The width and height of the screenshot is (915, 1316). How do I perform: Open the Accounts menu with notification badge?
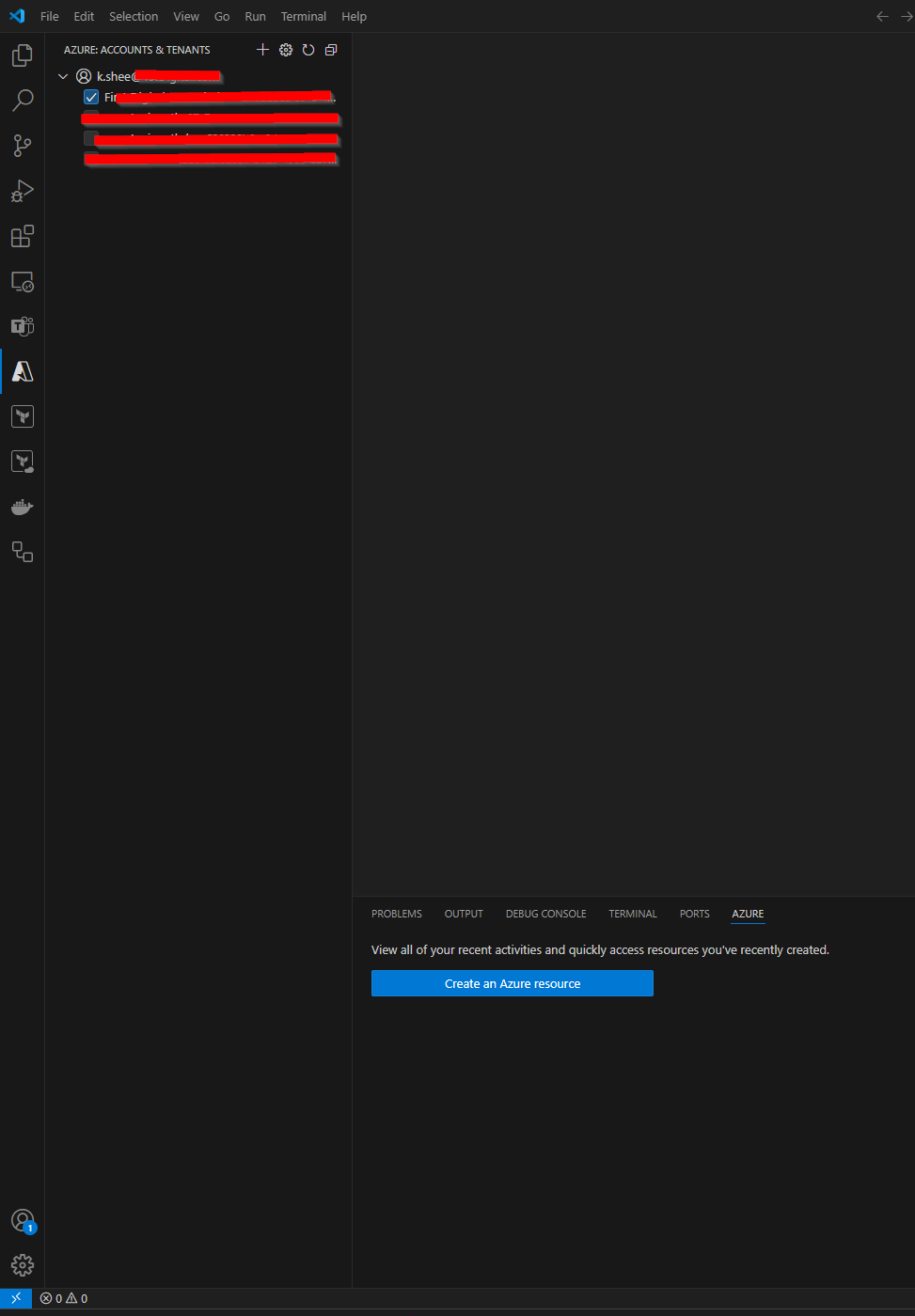click(x=22, y=1219)
